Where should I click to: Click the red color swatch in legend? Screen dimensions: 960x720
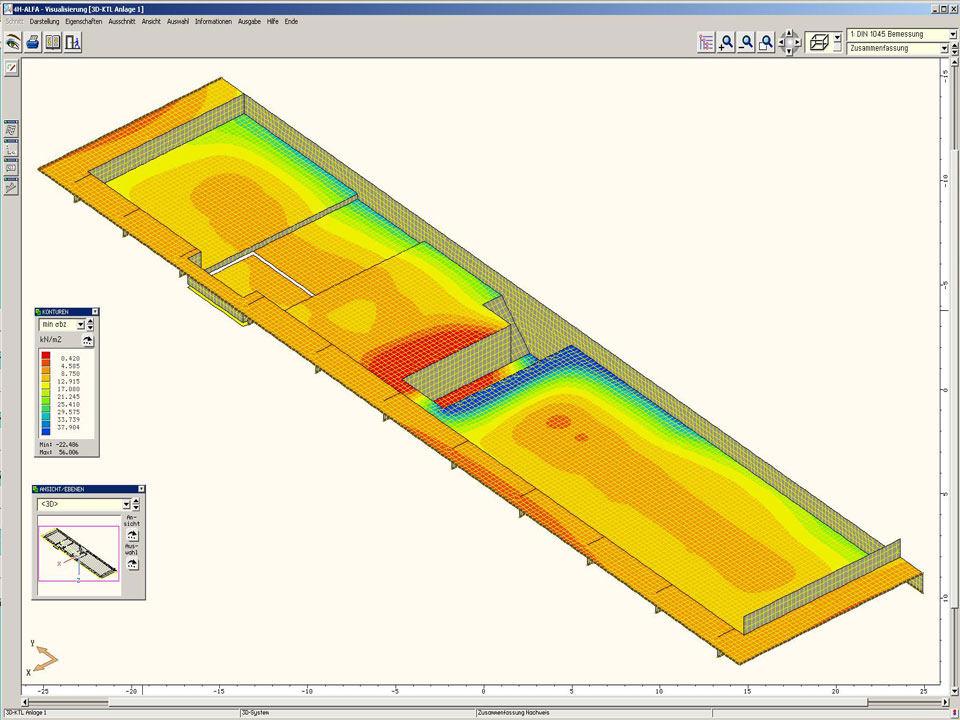[47, 358]
